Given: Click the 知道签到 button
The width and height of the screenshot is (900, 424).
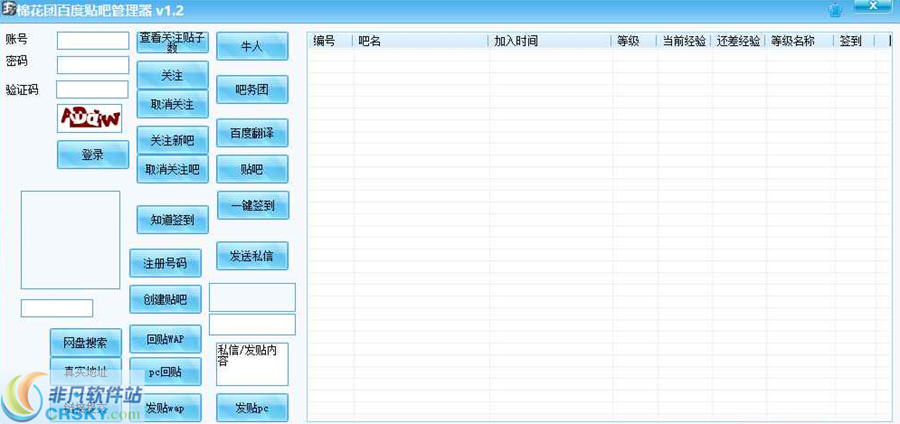Looking at the screenshot, I should coord(173,220).
